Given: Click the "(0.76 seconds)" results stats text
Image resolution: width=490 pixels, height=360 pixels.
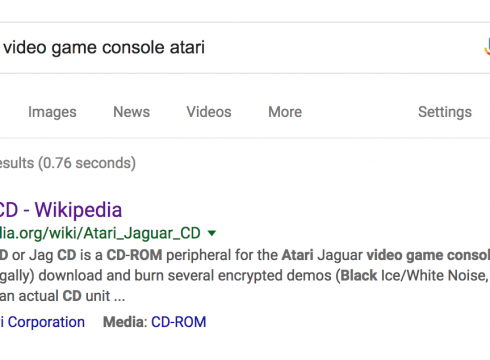Looking at the screenshot, I should click(87, 163).
